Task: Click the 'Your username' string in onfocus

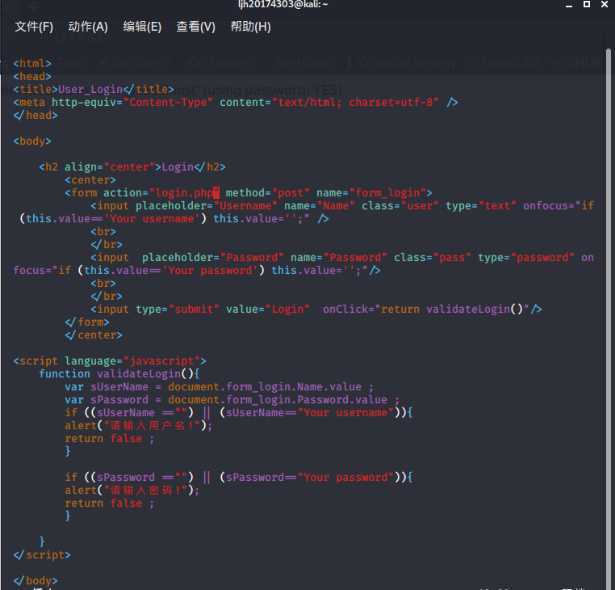Action: pos(152,219)
